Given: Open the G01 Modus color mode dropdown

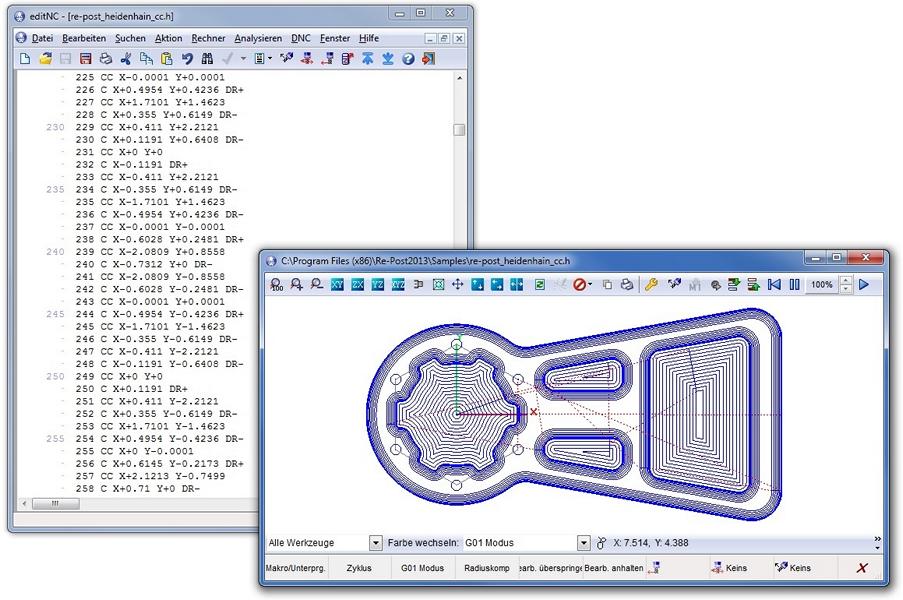Looking at the screenshot, I should [x=583, y=542].
